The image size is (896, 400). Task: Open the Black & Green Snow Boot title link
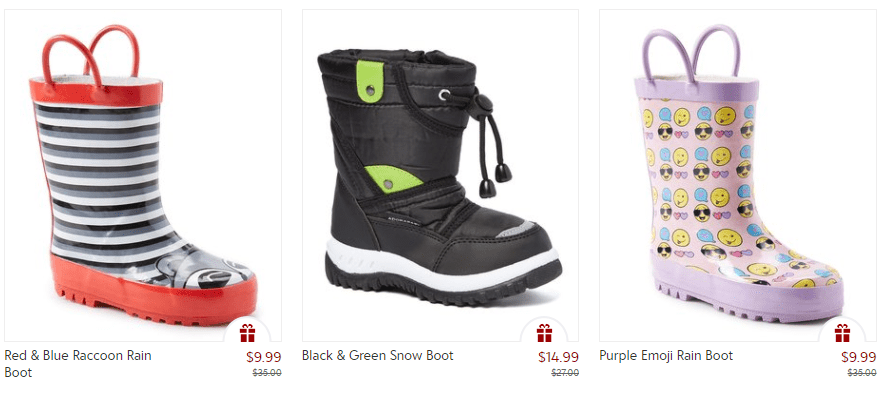[x=378, y=355]
